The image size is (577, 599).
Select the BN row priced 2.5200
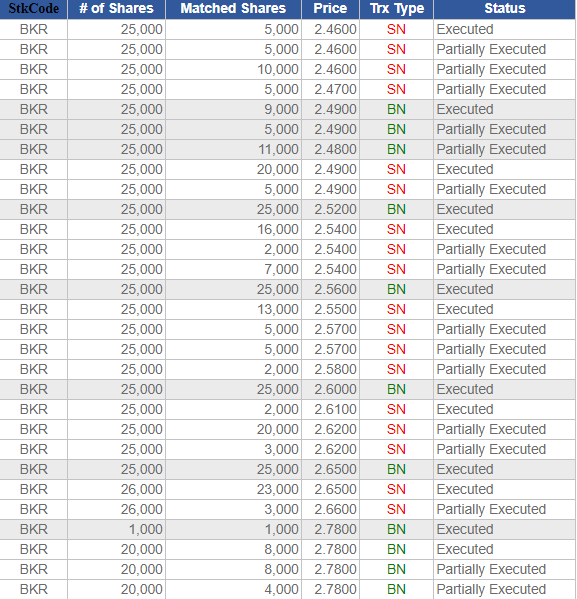tap(288, 209)
